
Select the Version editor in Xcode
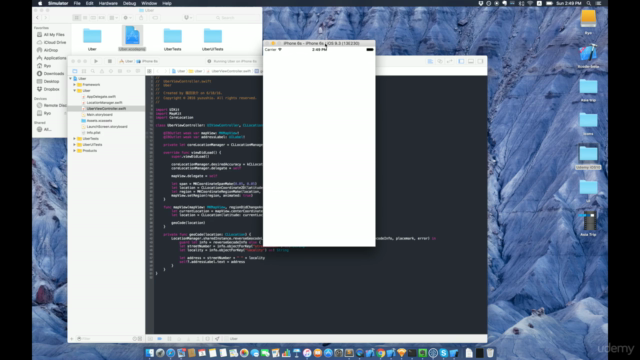tap(449, 61)
